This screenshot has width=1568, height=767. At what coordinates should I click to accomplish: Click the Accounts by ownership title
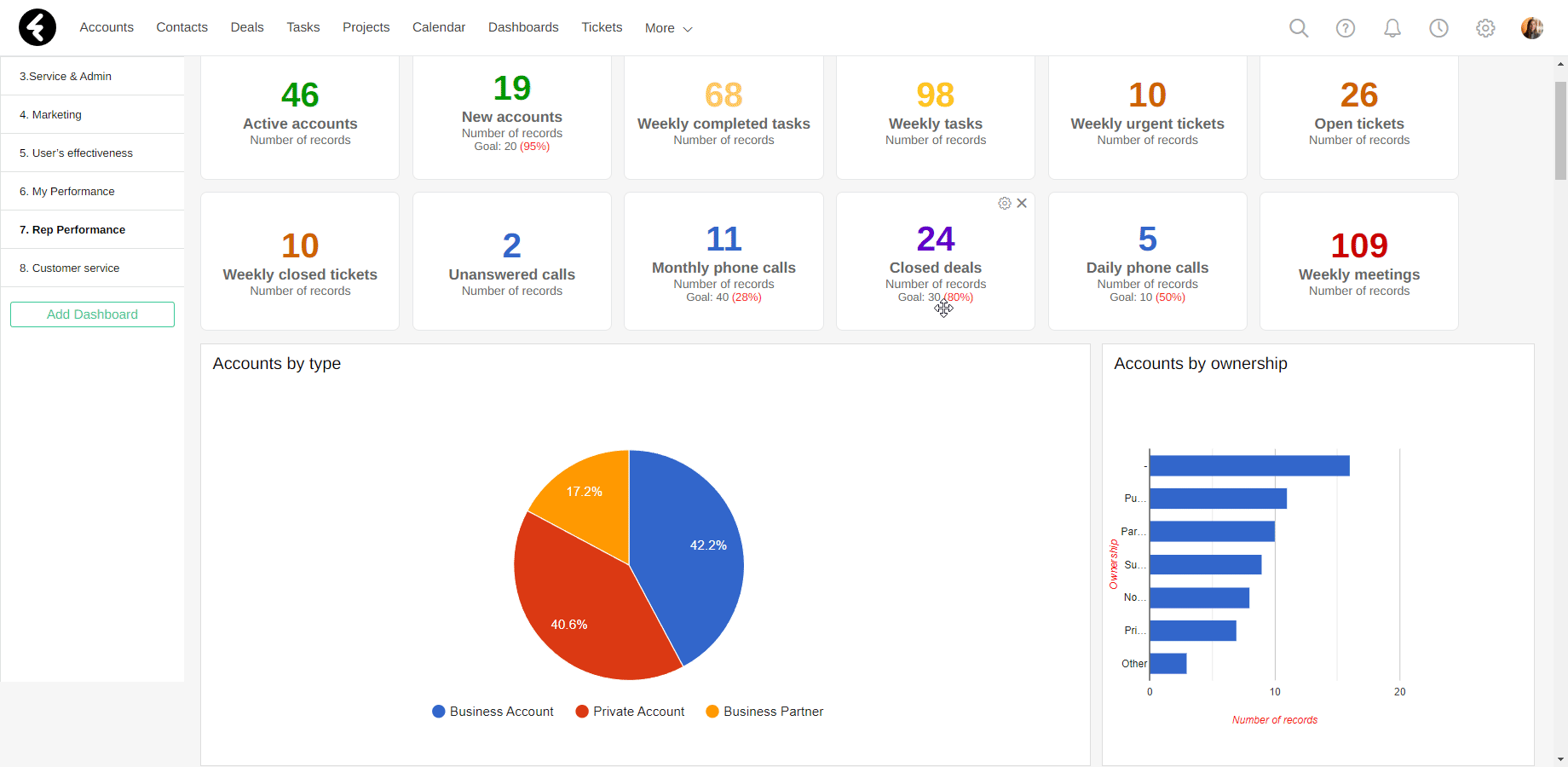[x=1201, y=364]
